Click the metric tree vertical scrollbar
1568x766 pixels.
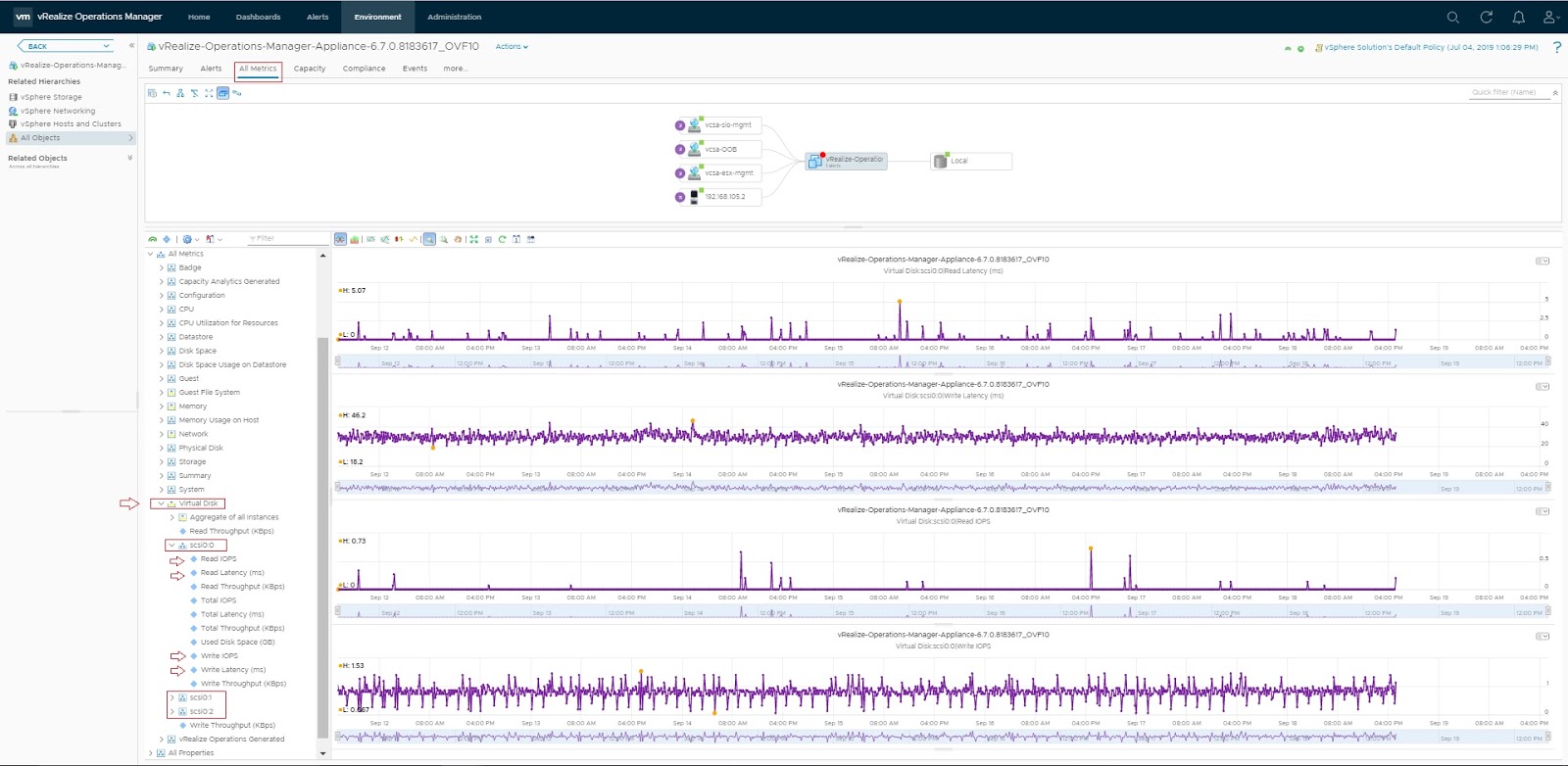pyautogui.click(x=322, y=537)
